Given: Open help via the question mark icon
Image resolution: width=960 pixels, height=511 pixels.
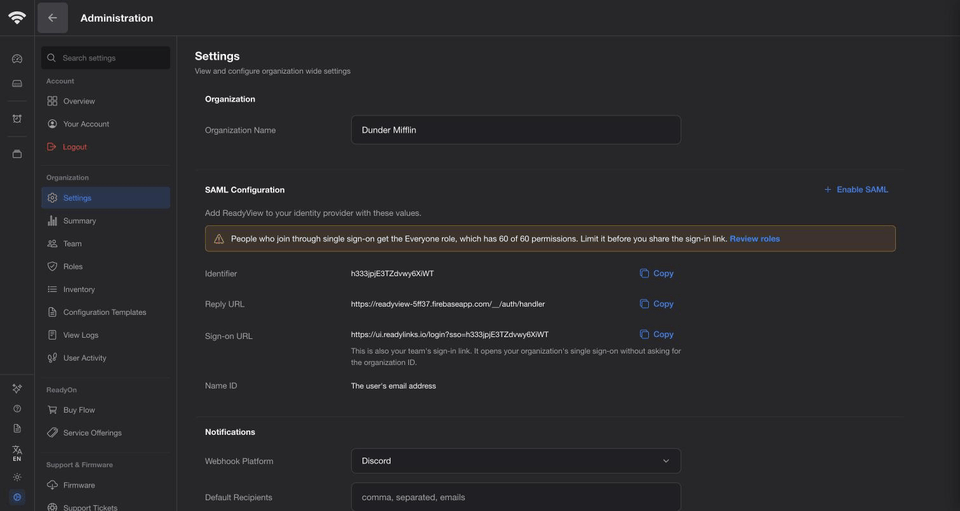Looking at the screenshot, I should pos(17,409).
